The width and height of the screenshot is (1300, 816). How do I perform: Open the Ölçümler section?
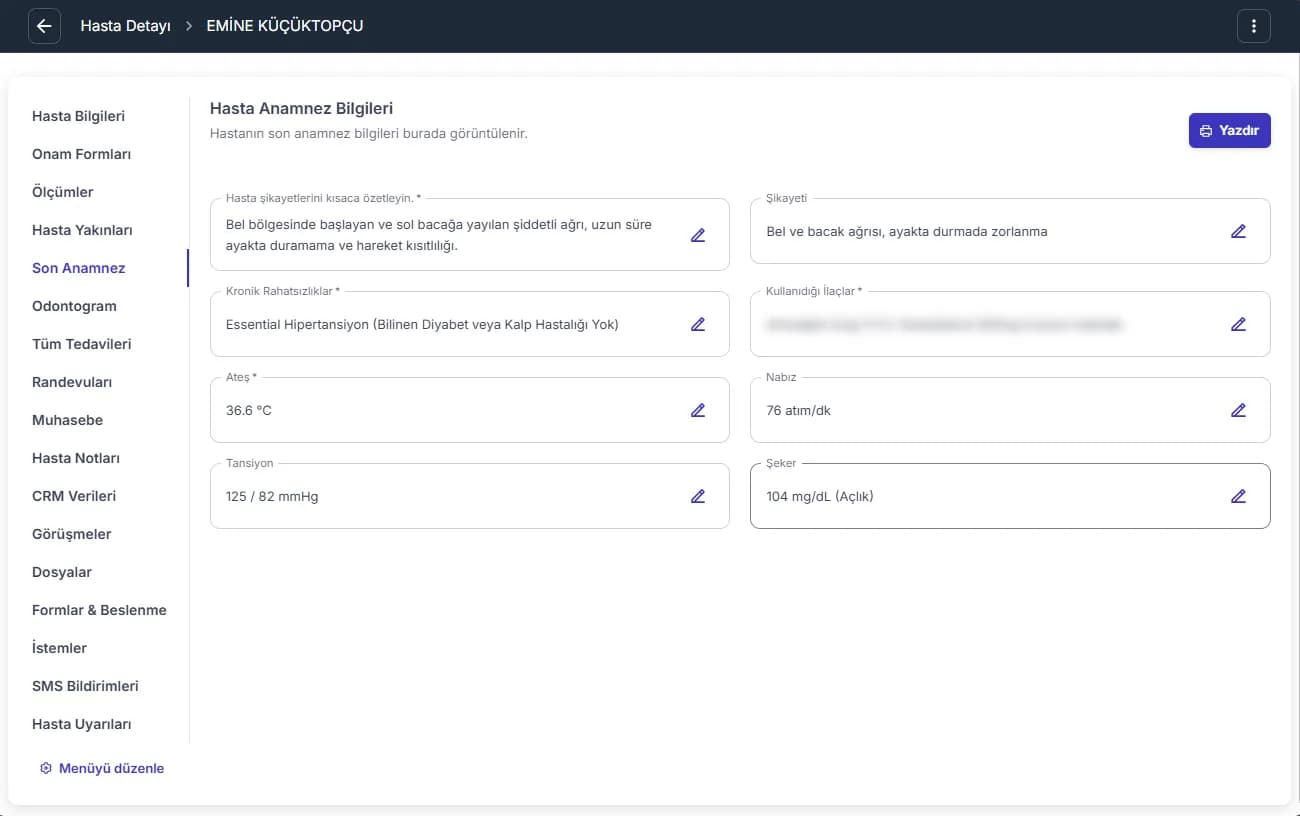(63, 192)
